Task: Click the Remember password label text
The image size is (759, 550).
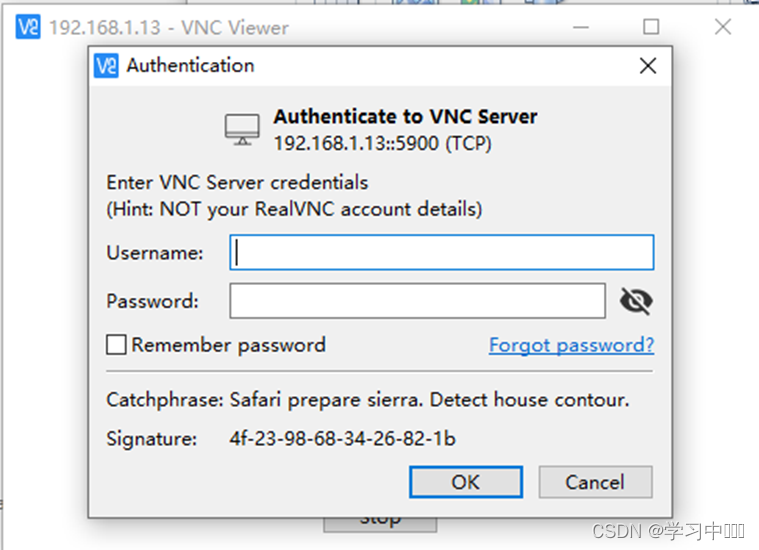Action: (x=228, y=345)
